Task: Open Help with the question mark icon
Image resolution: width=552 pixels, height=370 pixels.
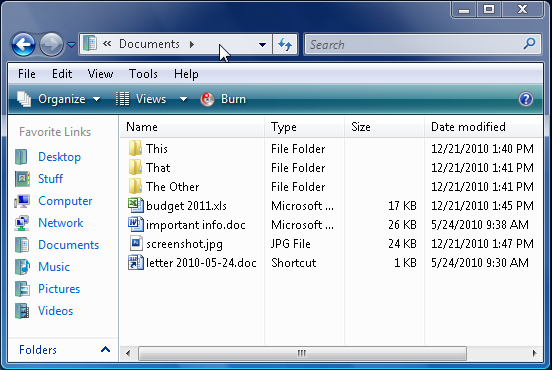Action: (526, 99)
